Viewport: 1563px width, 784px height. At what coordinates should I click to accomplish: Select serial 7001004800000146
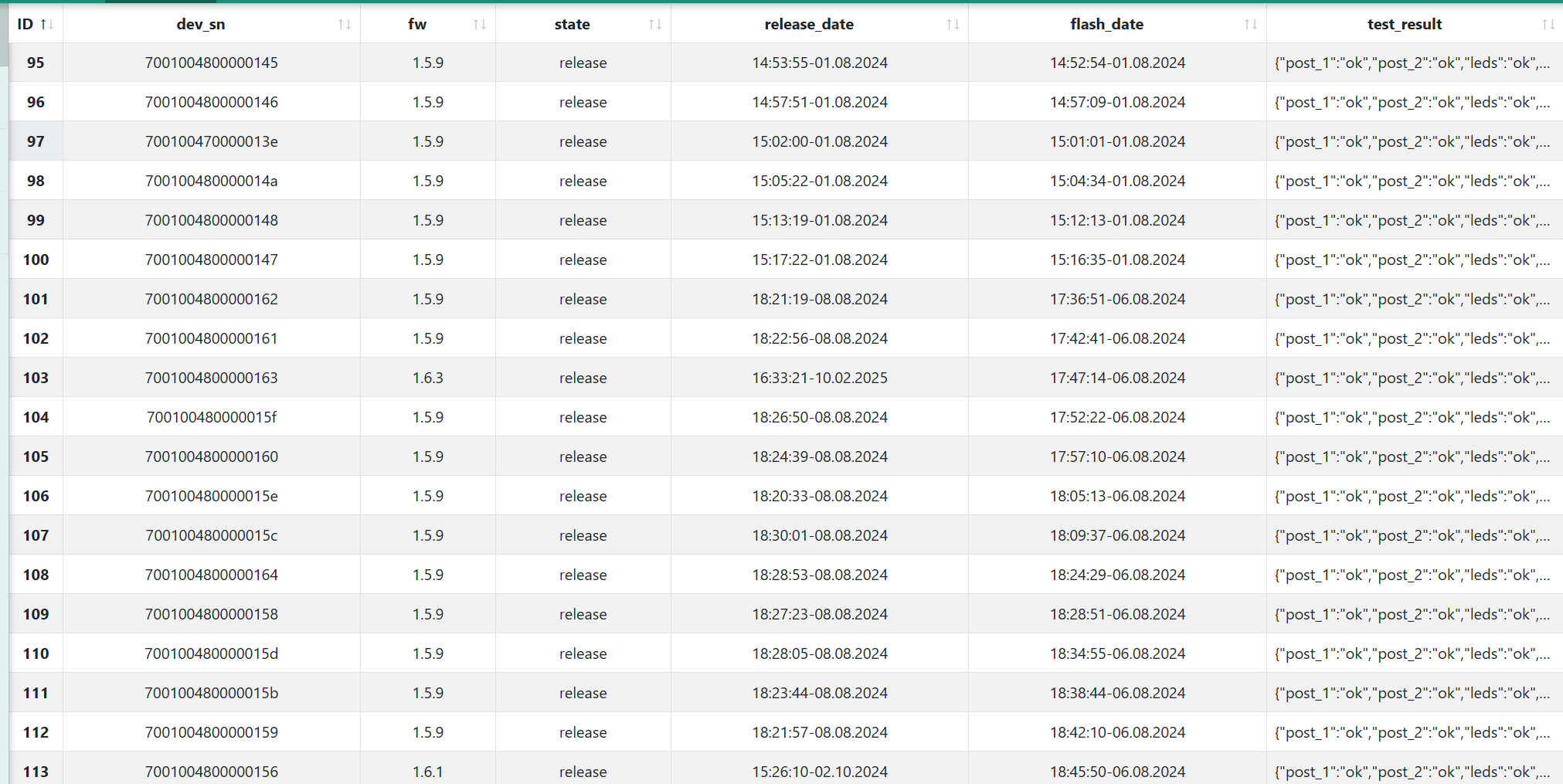(x=212, y=102)
